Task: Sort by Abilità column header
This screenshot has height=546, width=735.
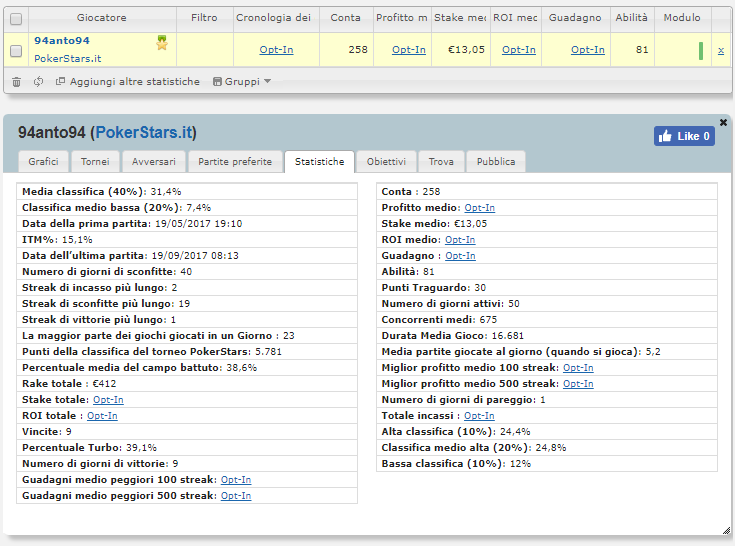Action: [x=631, y=18]
